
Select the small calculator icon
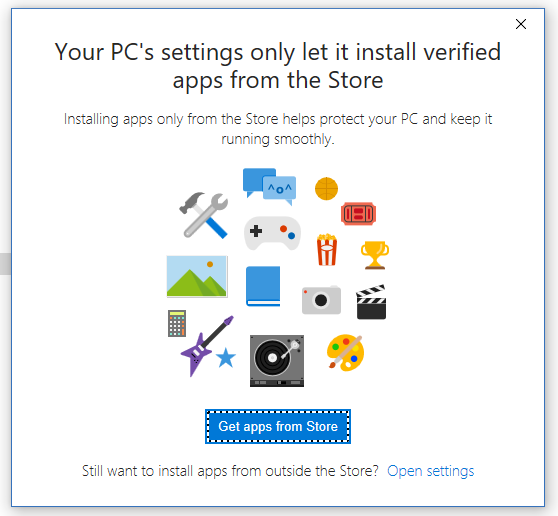click(x=177, y=323)
